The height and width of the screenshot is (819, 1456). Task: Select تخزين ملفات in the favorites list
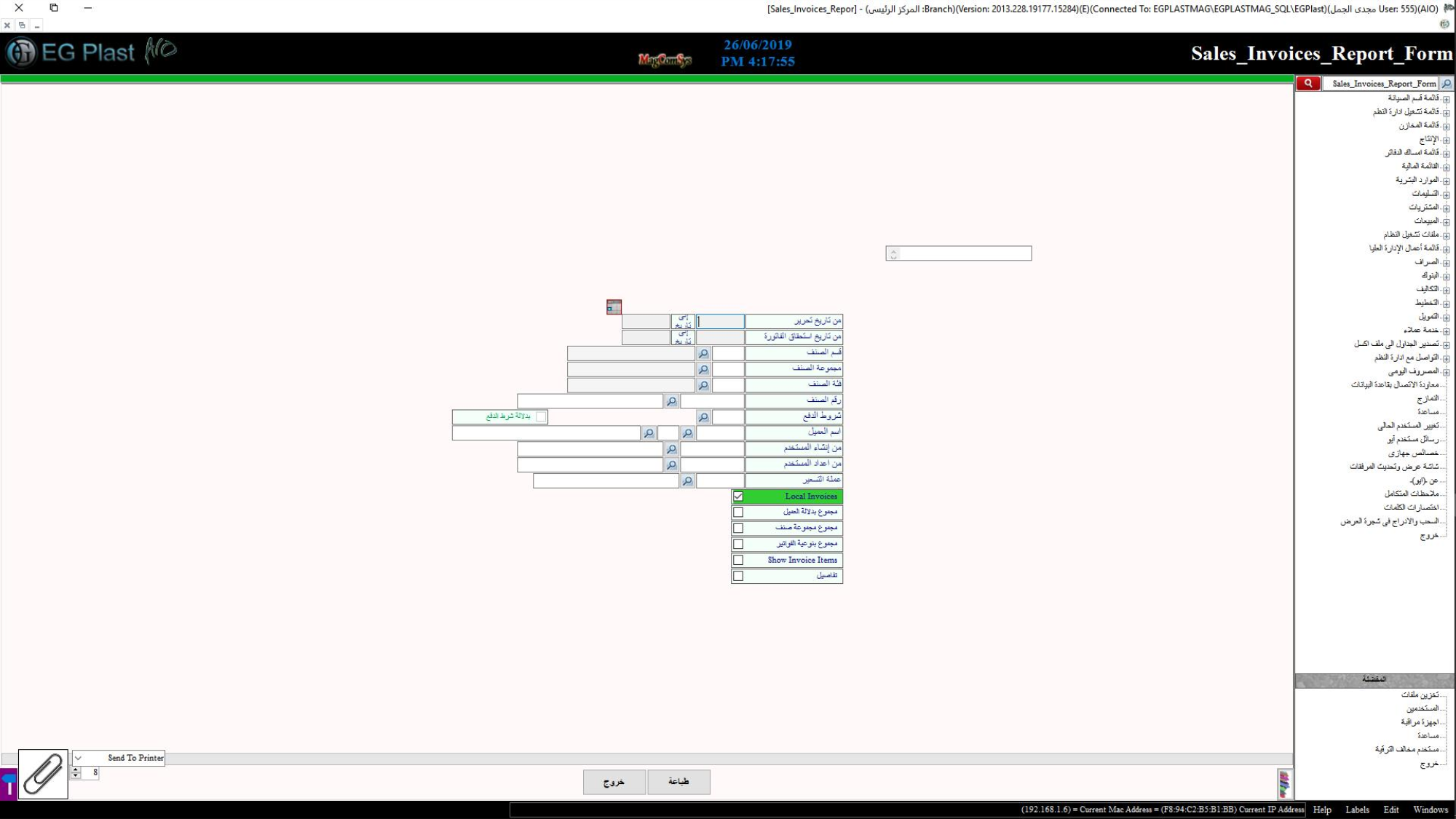[x=1420, y=695]
